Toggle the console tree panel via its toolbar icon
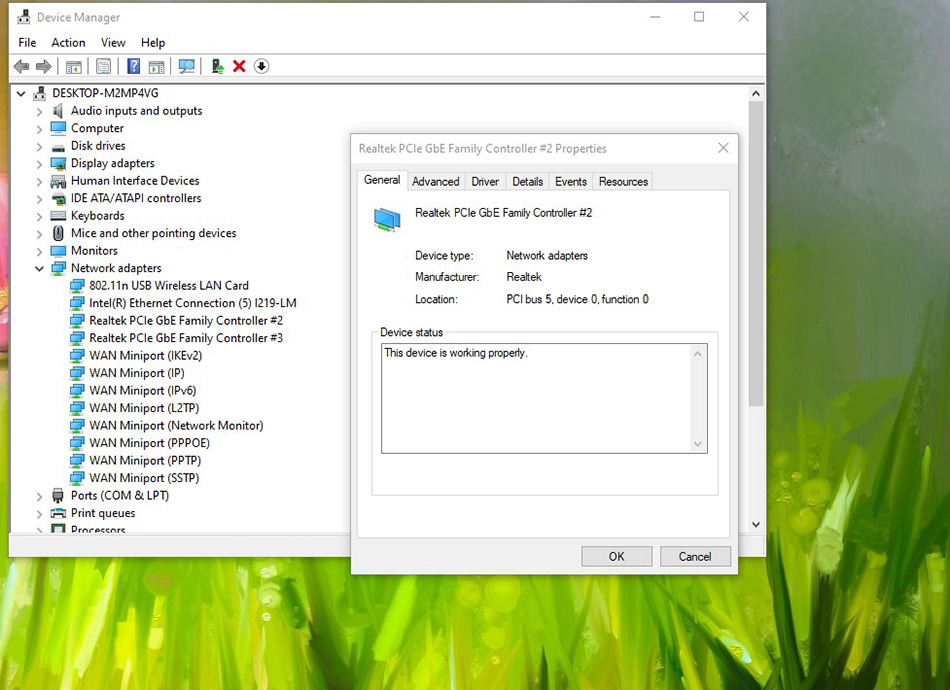 click(x=74, y=66)
